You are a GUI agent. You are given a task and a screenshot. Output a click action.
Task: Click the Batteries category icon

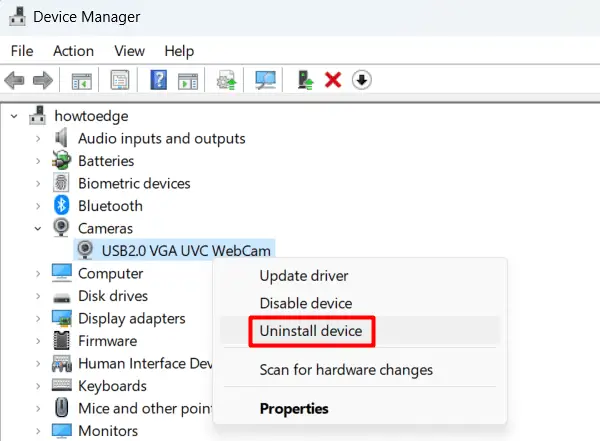(61, 160)
